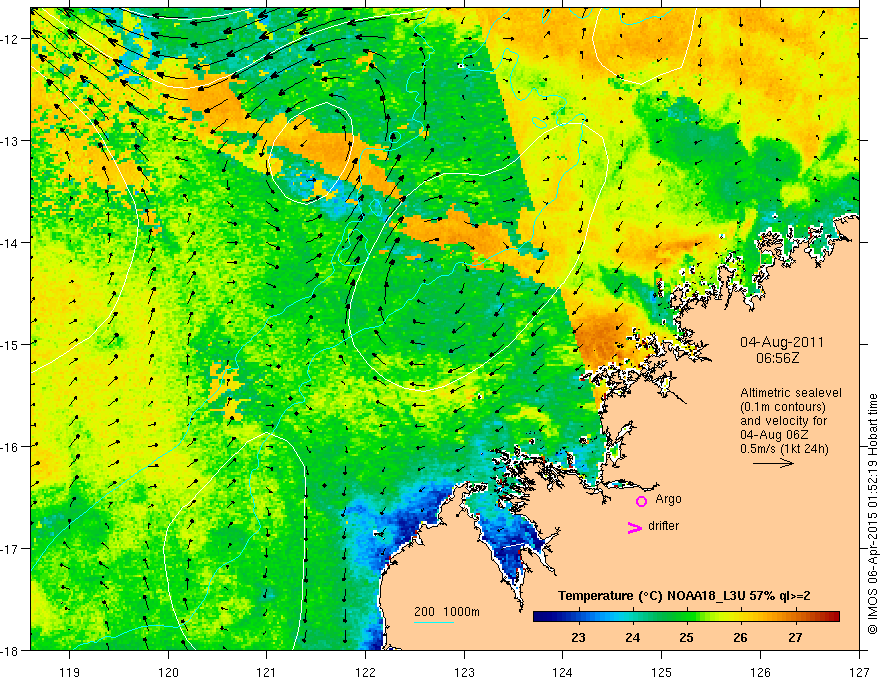This screenshot has width=880, height=680.
Task: Click latitude axis label -18
Action: [11, 651]
